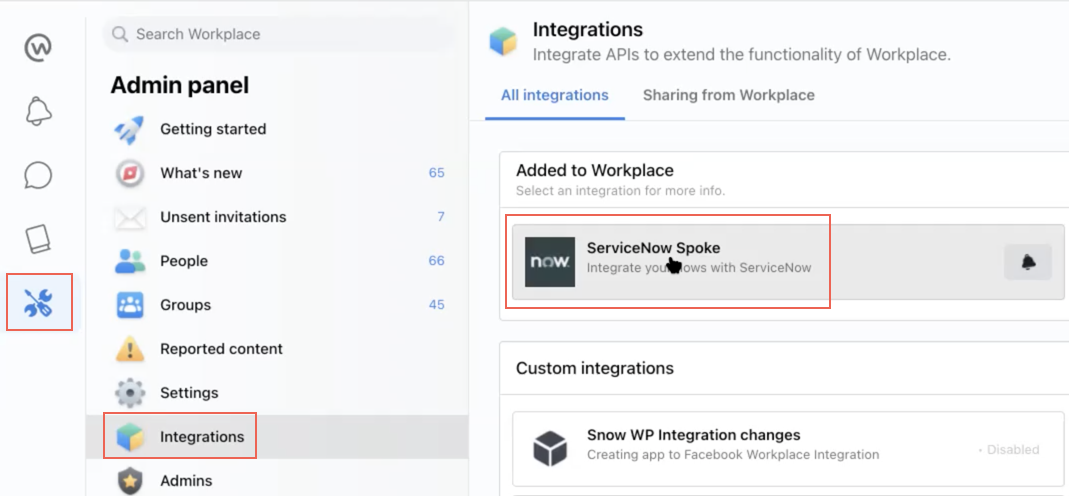Click the Integrations header cube icon
Image resolution: width=1069 pixels, height=496 pixels.
pos(504,42)
